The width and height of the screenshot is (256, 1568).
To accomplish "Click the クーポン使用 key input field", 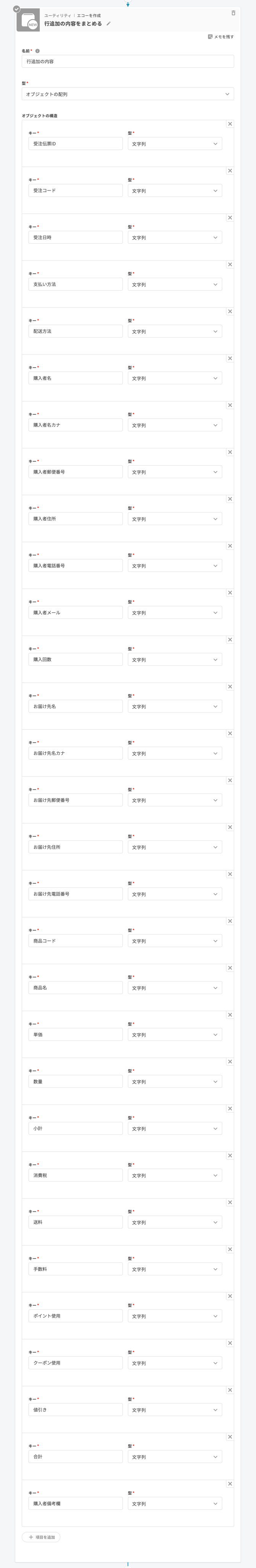I will [x=75, y=1363].
